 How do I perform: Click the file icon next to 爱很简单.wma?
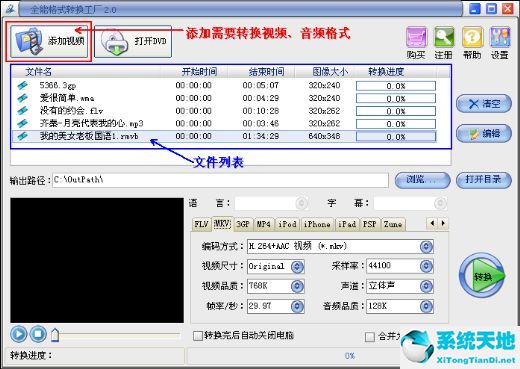(22, 98)
